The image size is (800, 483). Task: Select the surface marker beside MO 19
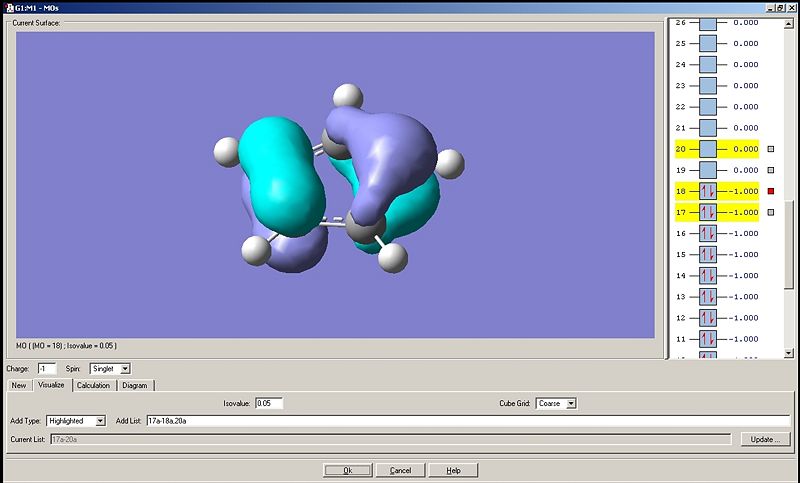771,170
